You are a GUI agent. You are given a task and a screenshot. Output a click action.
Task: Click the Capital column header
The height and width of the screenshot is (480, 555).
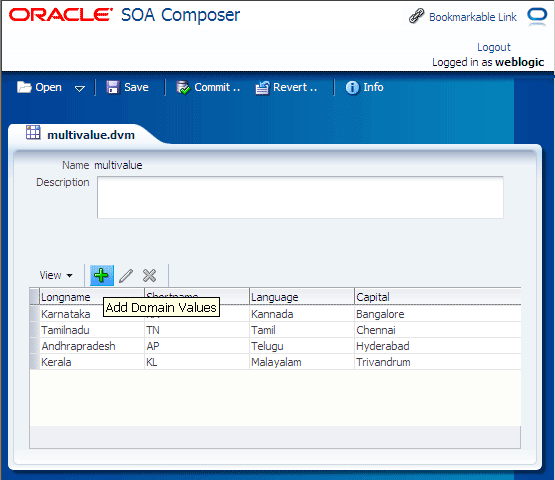pyautogui.click(x=438, y=297)
